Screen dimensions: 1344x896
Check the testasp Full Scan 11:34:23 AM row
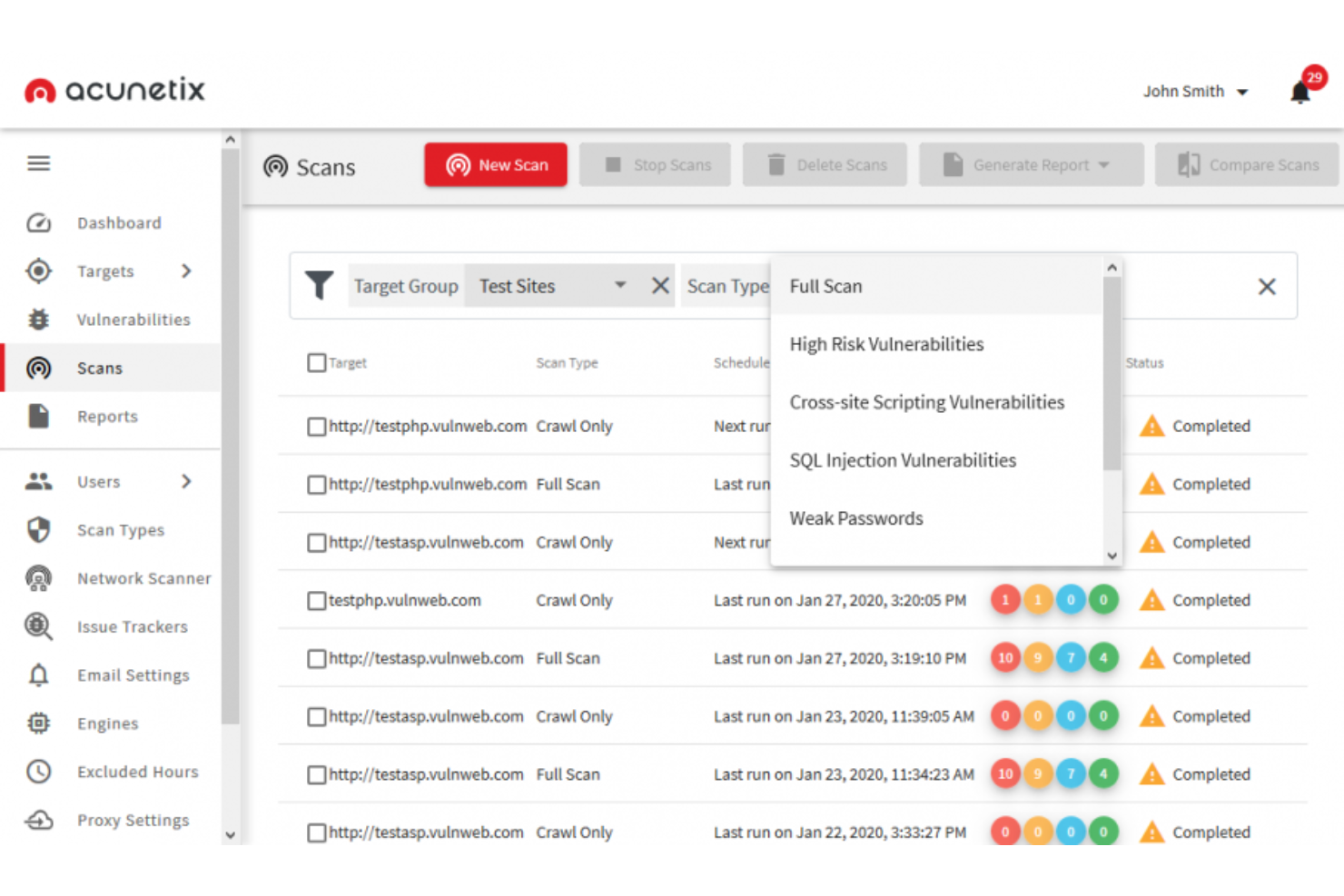(x=316, y=775)
